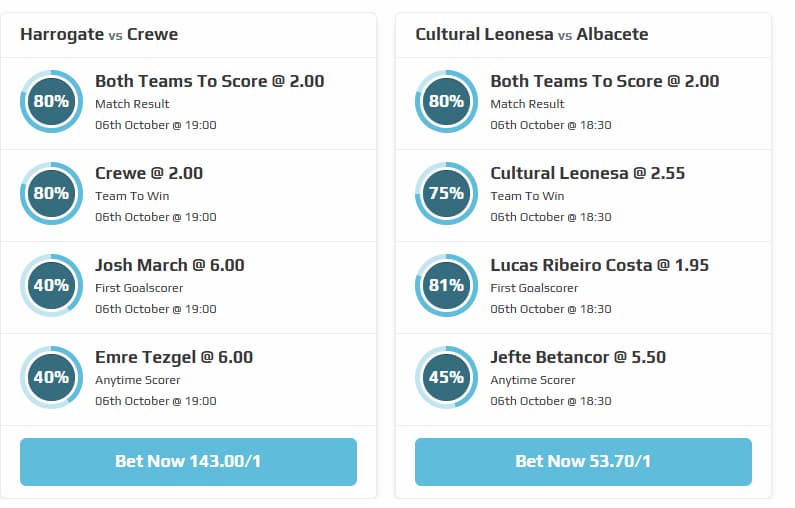The image size is (795, 508).
Task: Choose the Emre Tezgel @ 6.00 tip
Action: [174, 357]
